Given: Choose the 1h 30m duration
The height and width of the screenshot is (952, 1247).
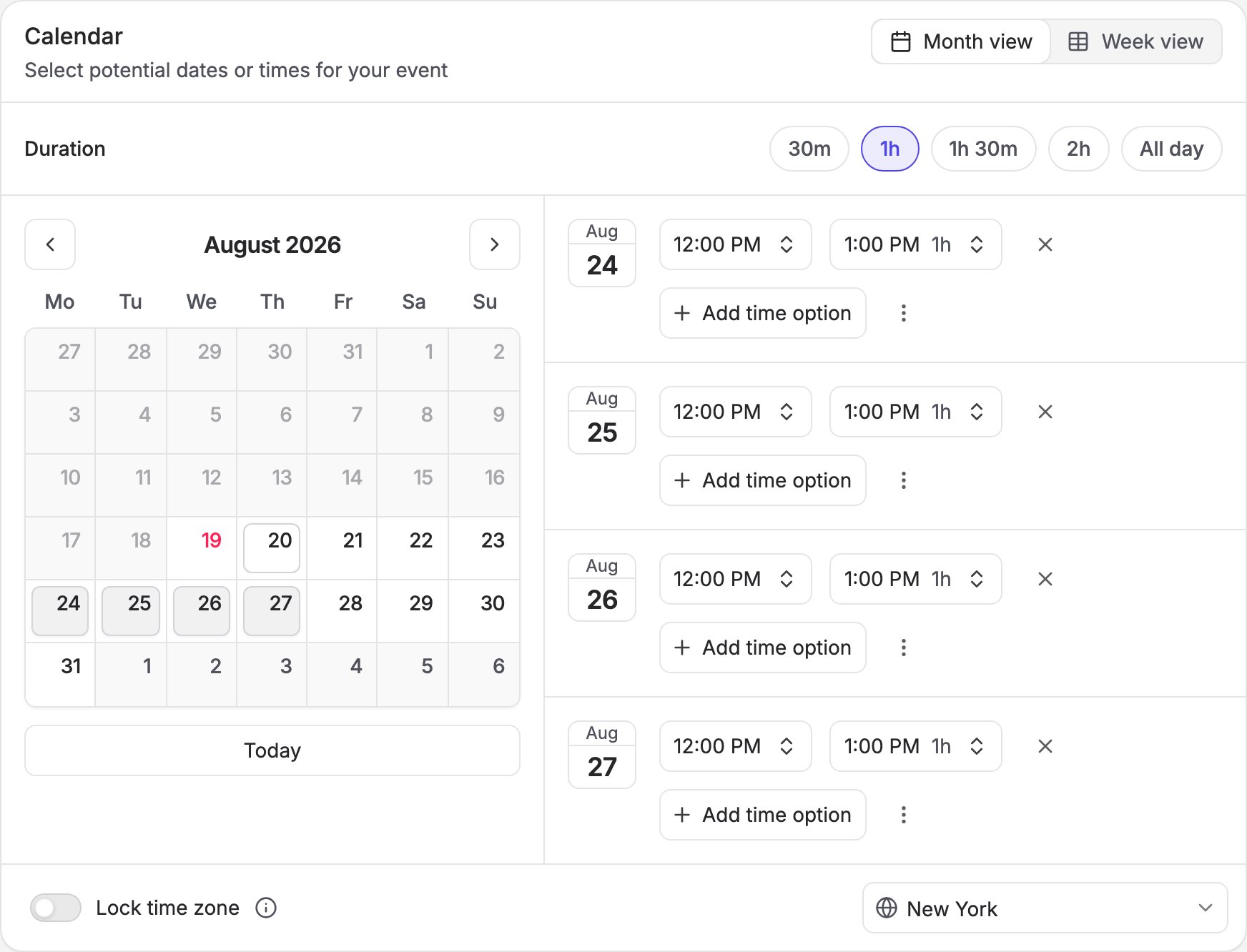Looking at the screenshot, I should [984, 149].
